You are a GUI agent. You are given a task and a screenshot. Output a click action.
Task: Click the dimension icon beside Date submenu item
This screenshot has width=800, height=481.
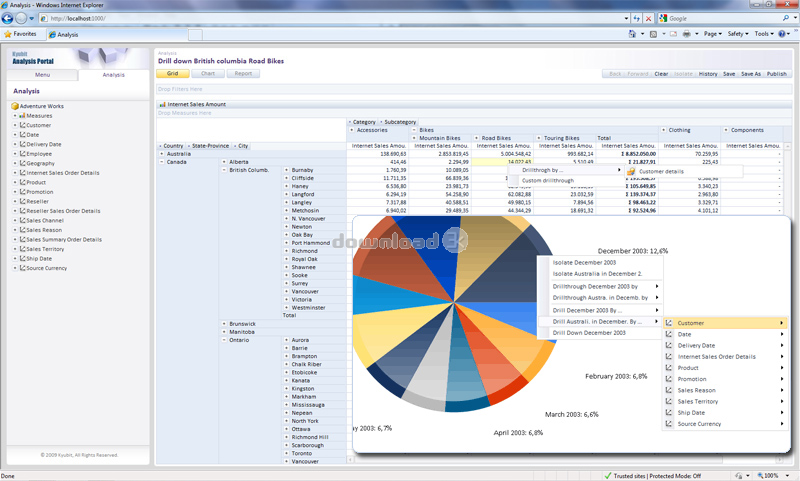coord(669,334)
